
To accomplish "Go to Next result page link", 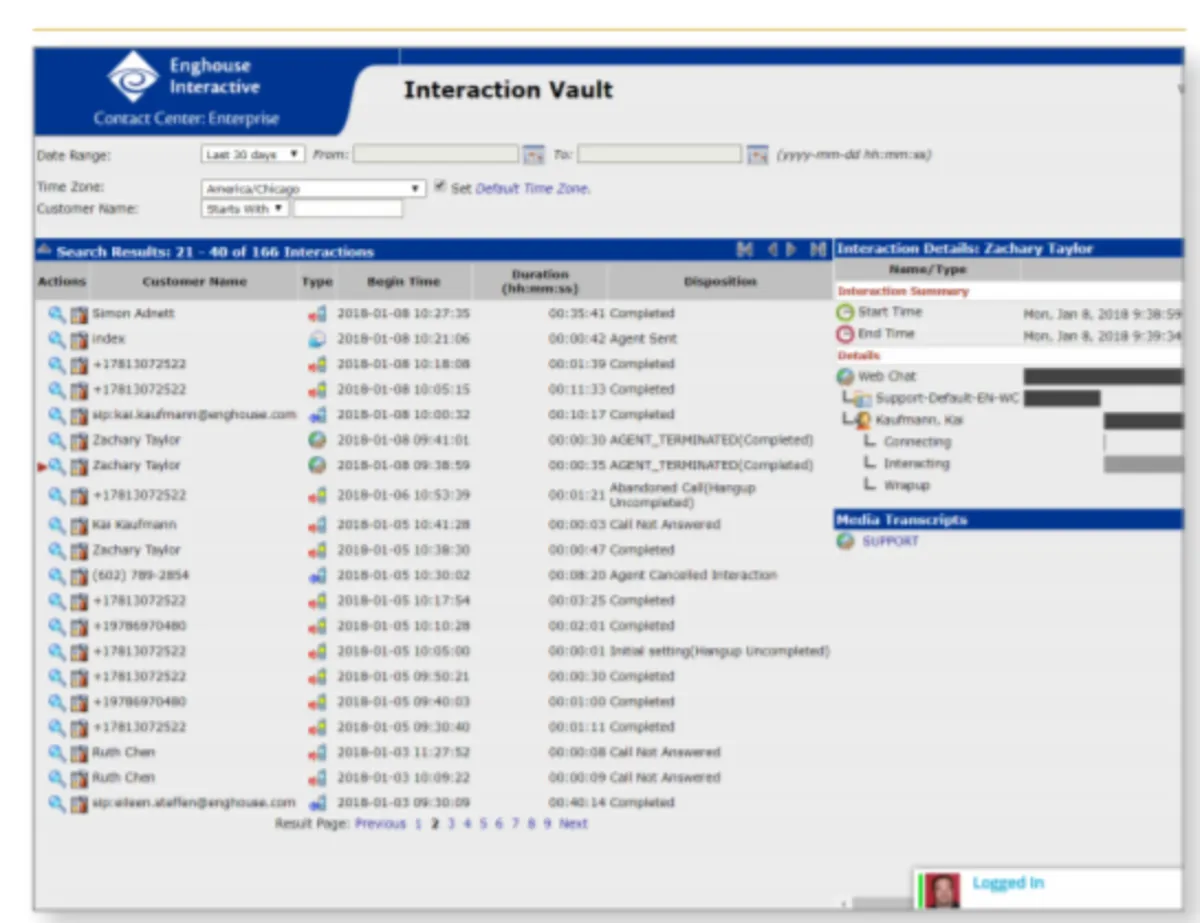I will pyautogui.click(x=573, y=824).
